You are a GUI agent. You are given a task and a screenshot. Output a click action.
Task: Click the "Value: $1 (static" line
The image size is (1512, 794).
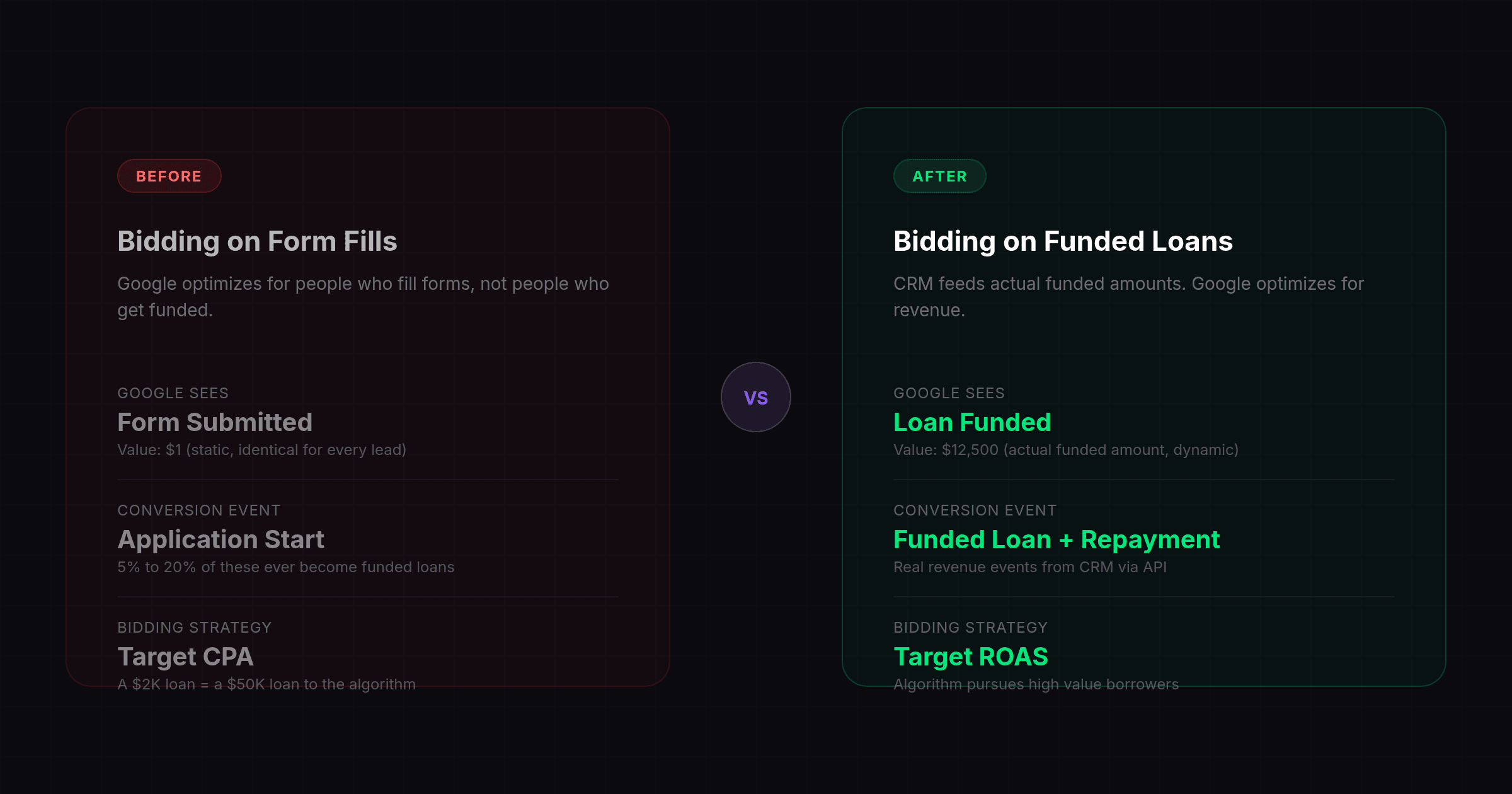pos(261,450)
